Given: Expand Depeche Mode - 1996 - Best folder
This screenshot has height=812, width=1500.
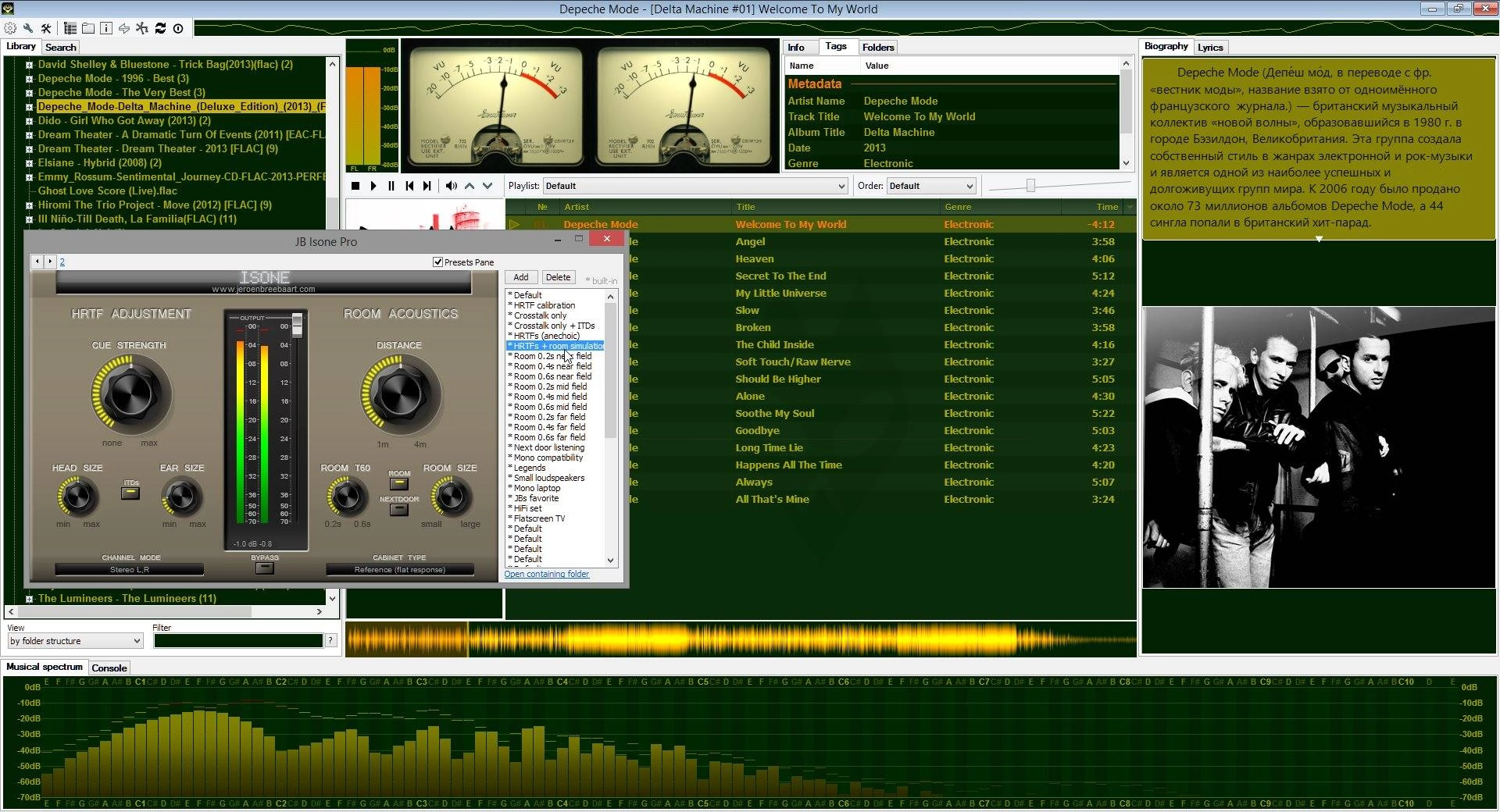Looking at the screenshot, I should pyautogui.click(x=29, y=79).
